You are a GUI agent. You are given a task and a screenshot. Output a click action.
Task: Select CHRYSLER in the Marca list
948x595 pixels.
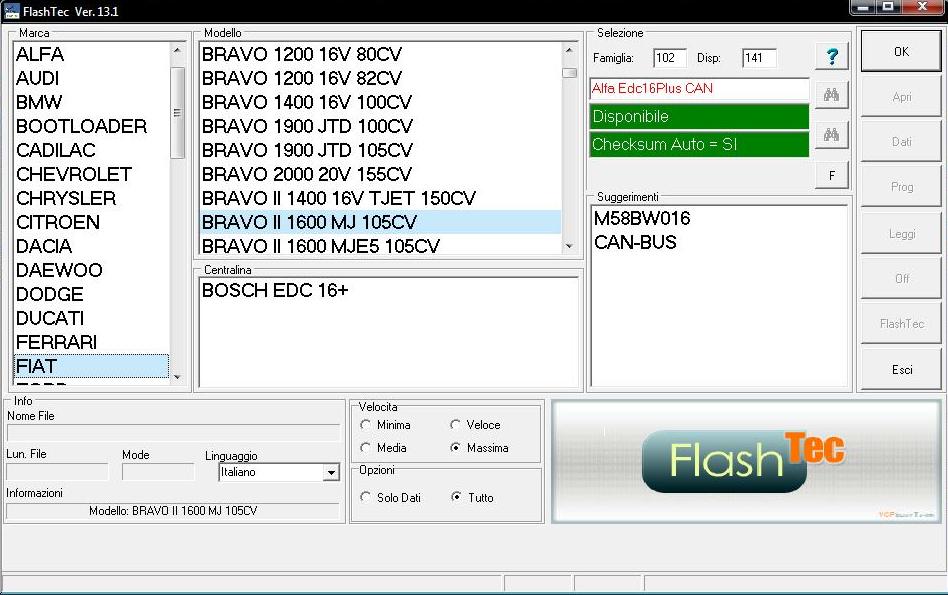pyautogui.click(x=91, y=198)
